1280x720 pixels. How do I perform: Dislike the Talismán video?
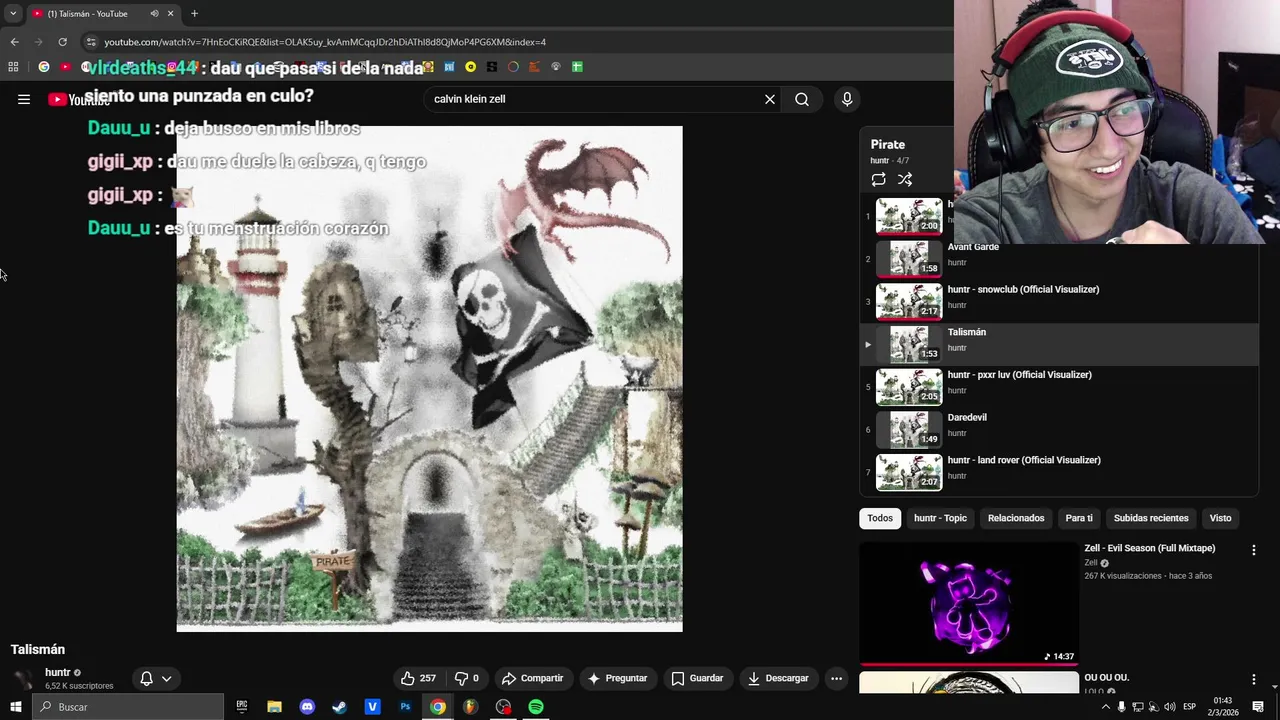467,678
